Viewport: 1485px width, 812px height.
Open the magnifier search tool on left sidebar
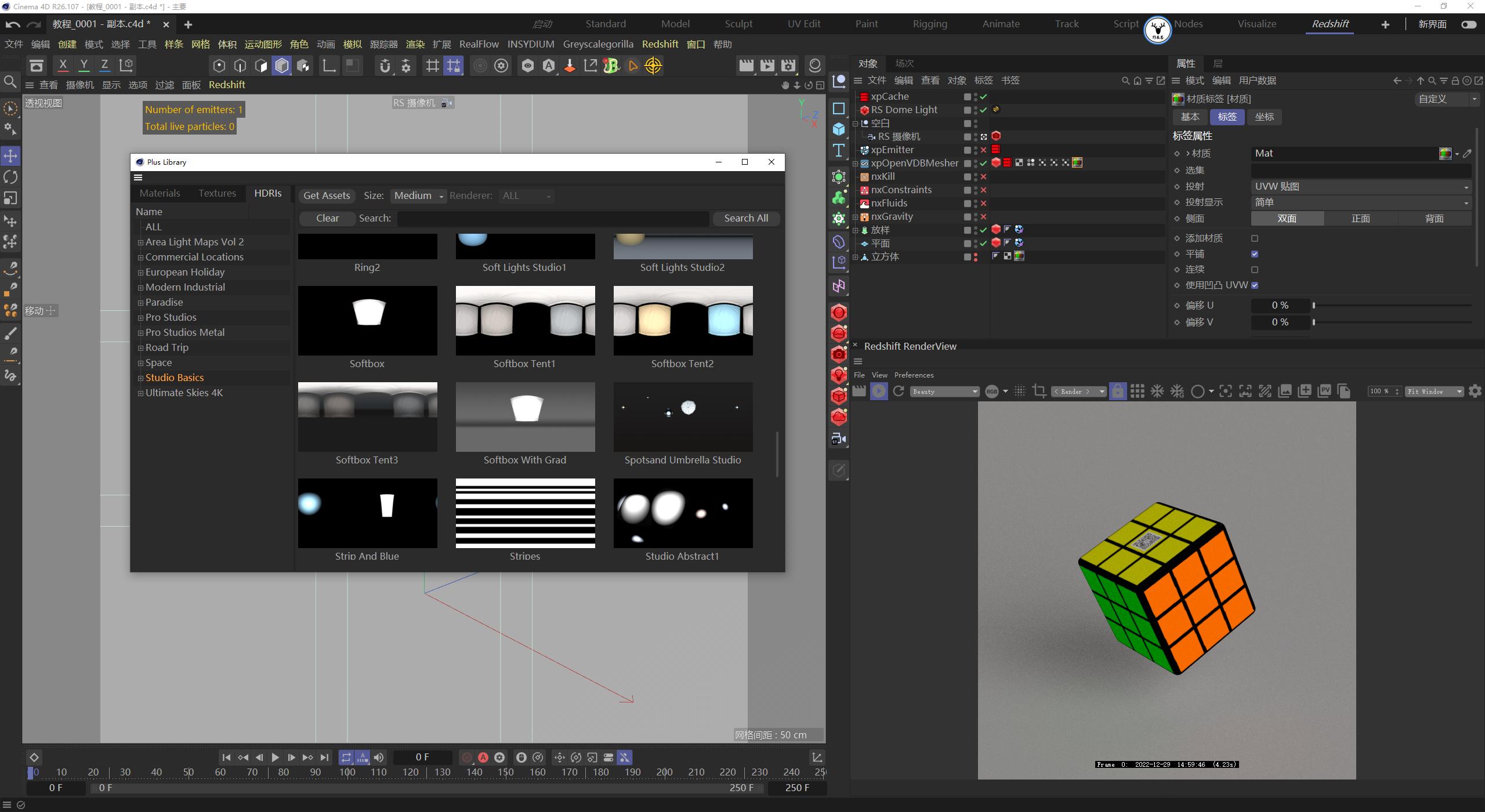point(10,81)
